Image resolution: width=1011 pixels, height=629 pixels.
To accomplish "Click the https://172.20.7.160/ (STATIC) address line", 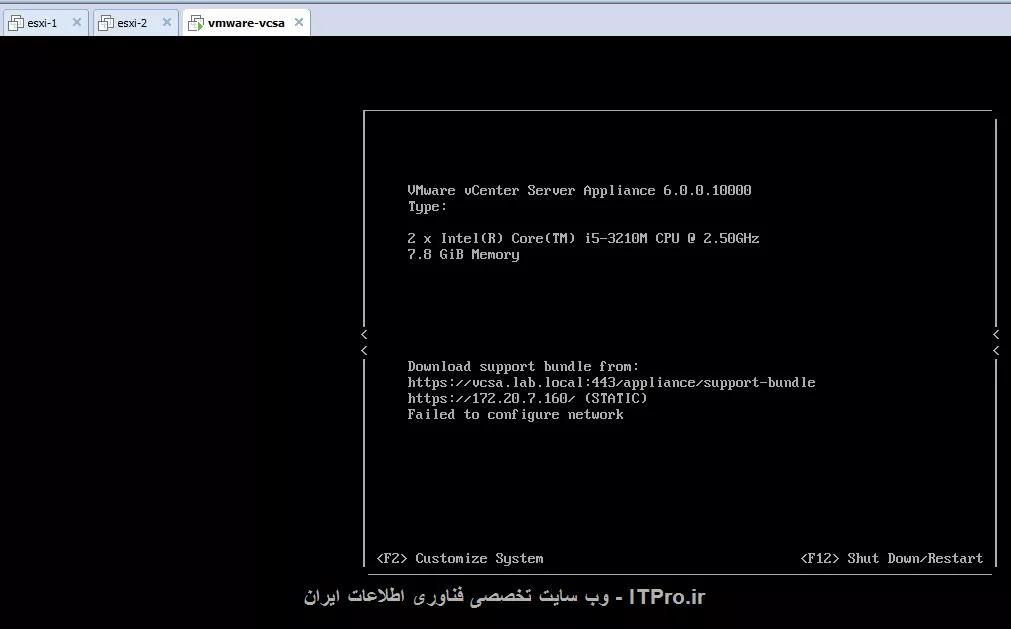I will coord(527,398).
